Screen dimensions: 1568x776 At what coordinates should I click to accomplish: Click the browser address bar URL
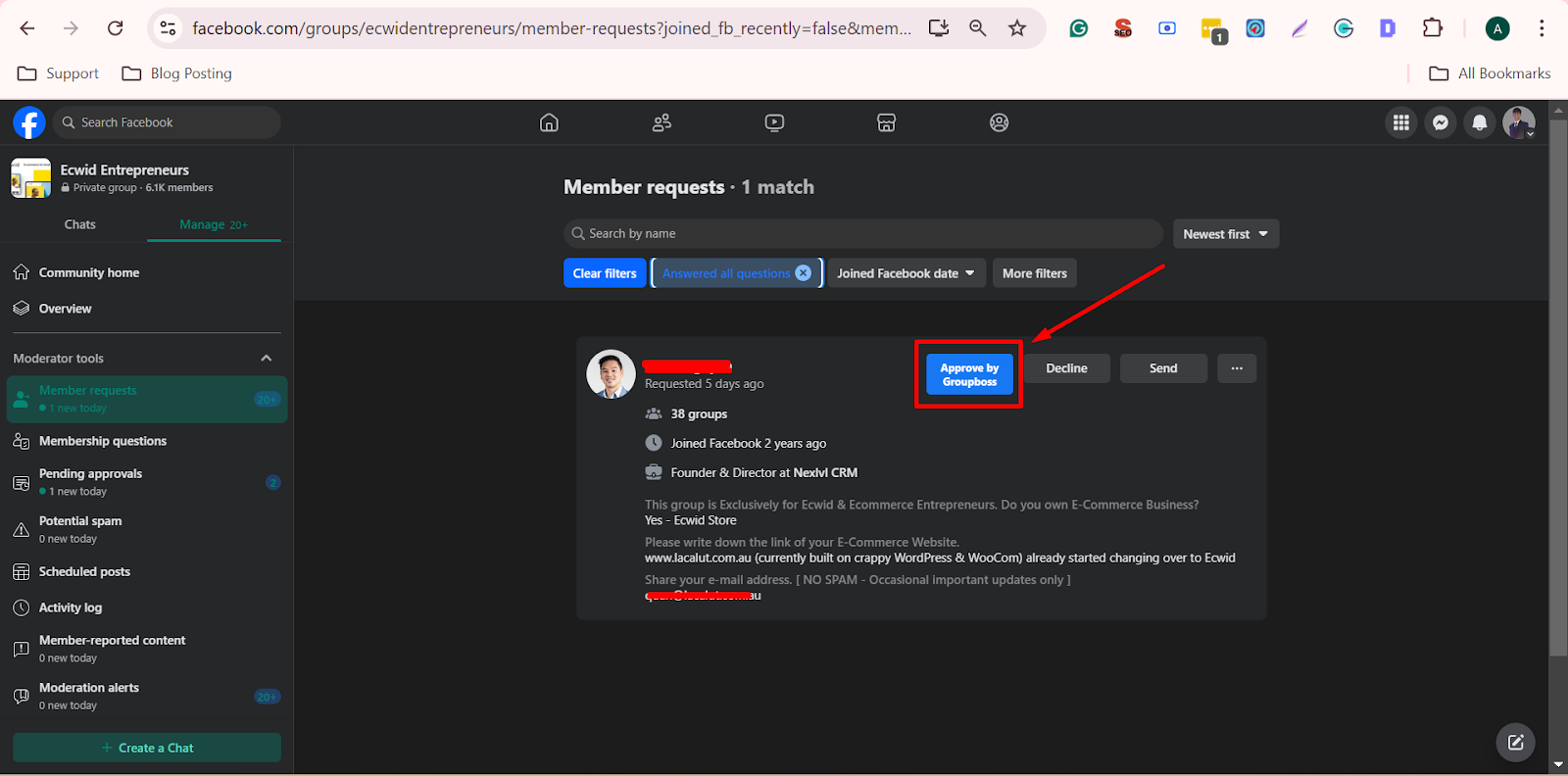tap(552, 28)
